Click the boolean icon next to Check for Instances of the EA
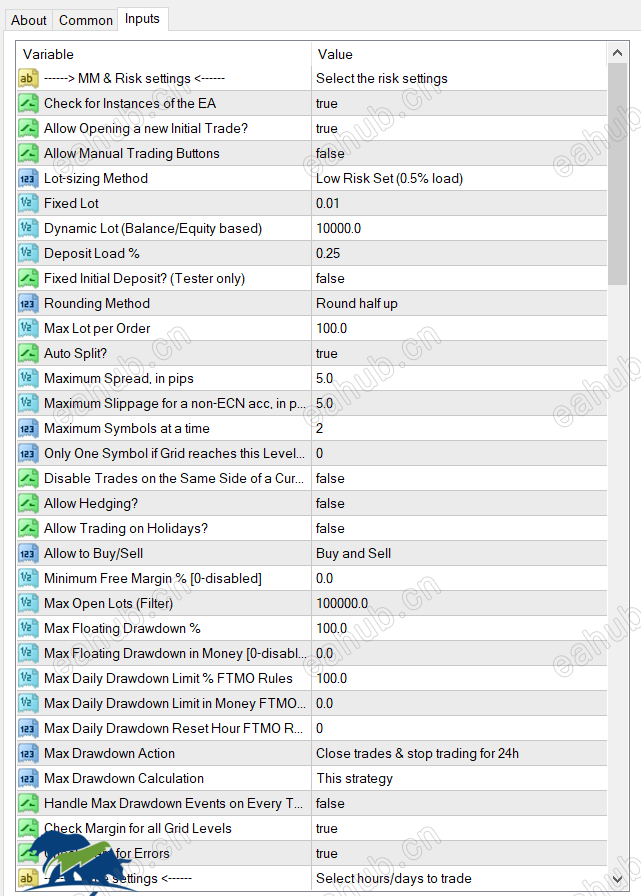Viewport: 641px width, 896px height. point(27,103)
